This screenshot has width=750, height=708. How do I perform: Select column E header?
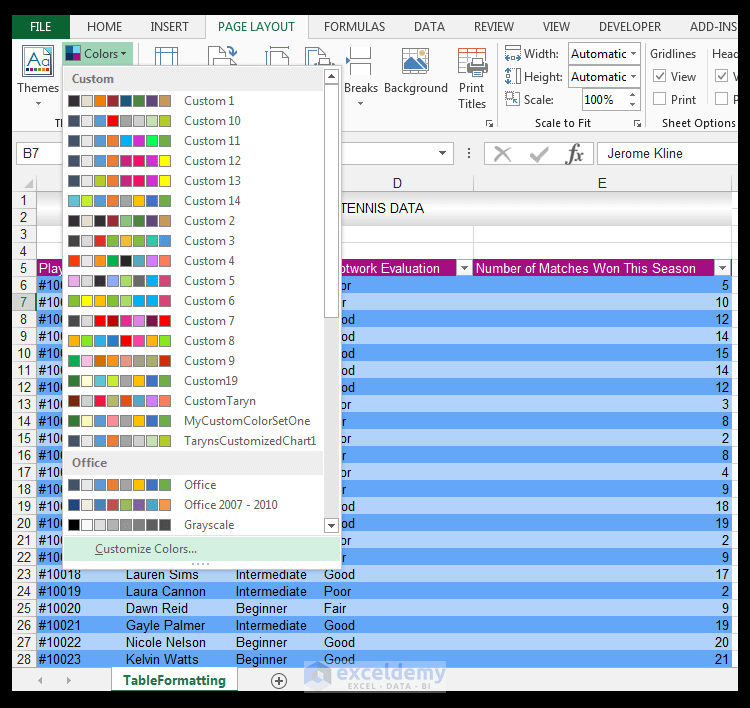(x=602, y=183)
